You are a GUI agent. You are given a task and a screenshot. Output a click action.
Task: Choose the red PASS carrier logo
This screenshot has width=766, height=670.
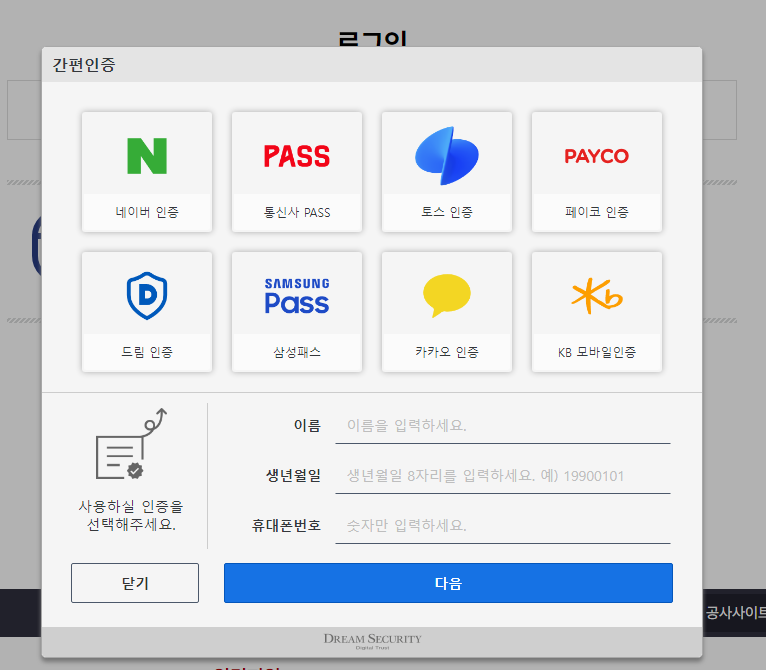tap(297, 156)
